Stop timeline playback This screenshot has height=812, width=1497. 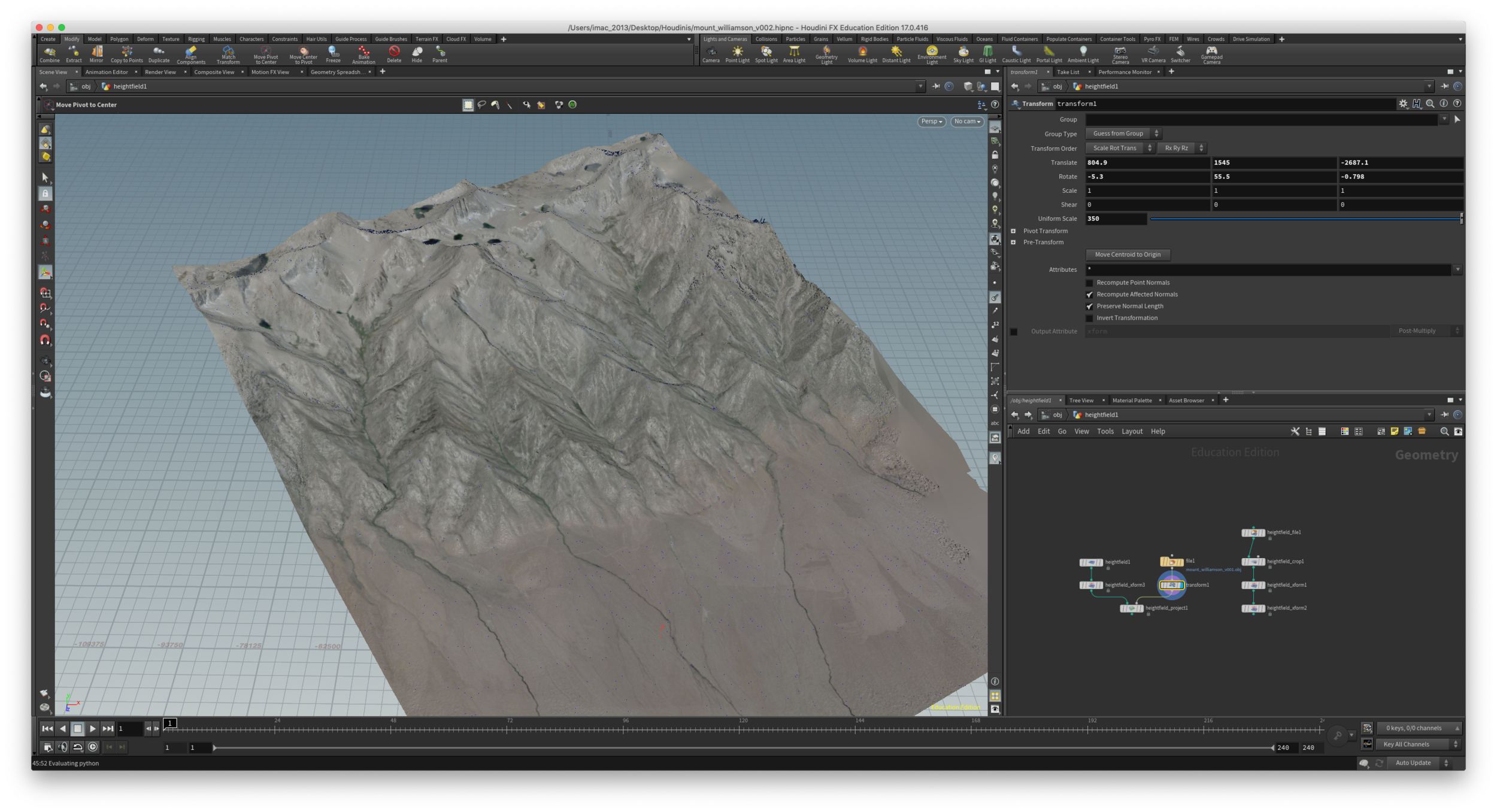[77, 729]
